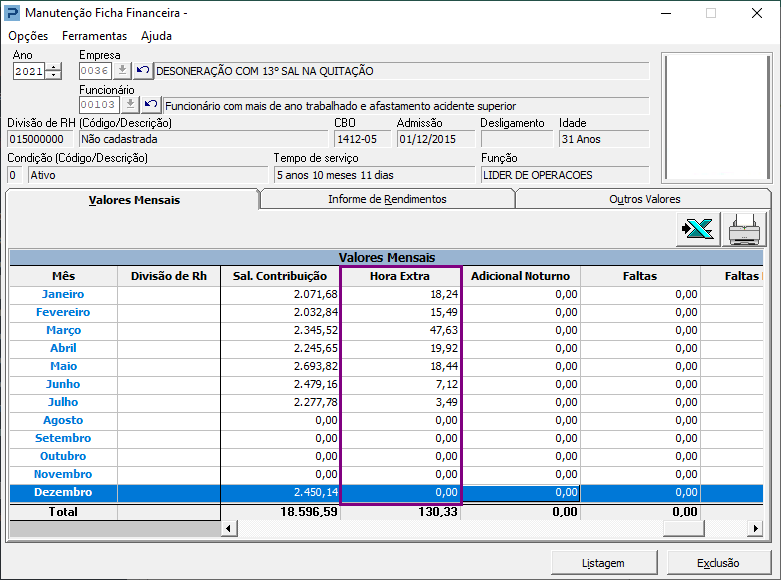This screenshot has height=580, width=781.
Task: Click the printer icon
Action: 744,230
